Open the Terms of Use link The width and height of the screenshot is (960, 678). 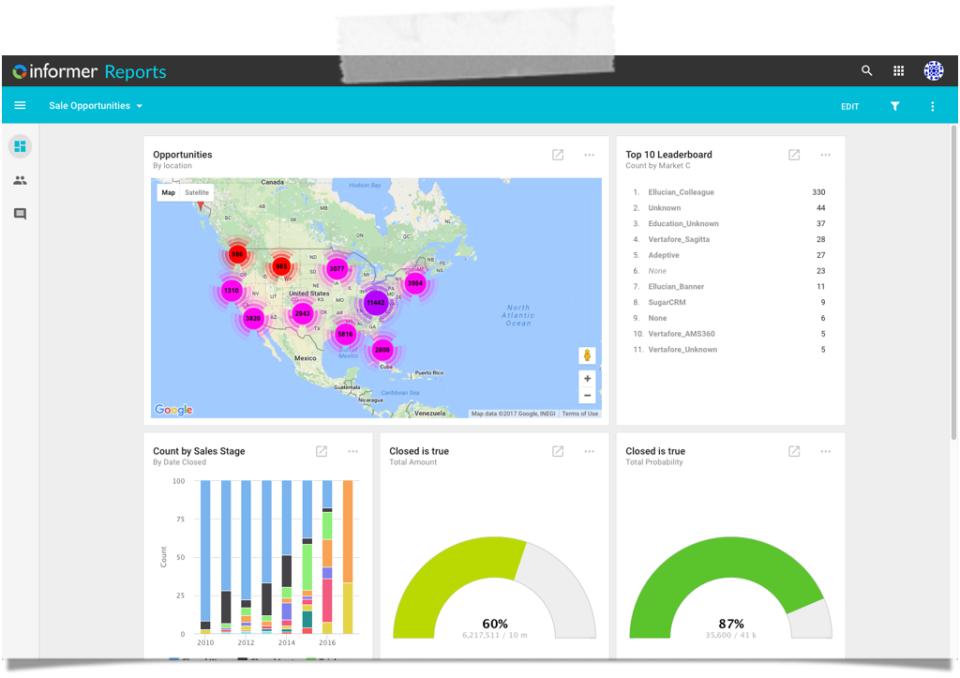(x=580, y=414)
